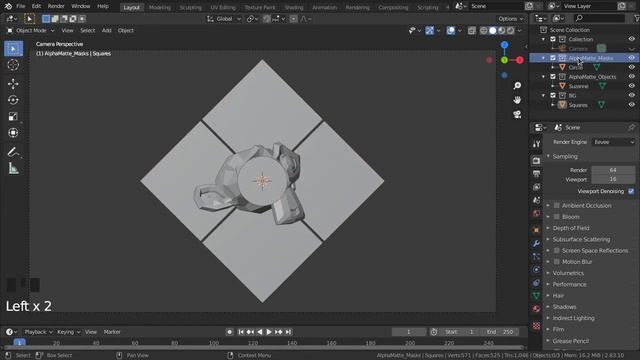
Task: Select the Scale tool
Action: [13, 116]
